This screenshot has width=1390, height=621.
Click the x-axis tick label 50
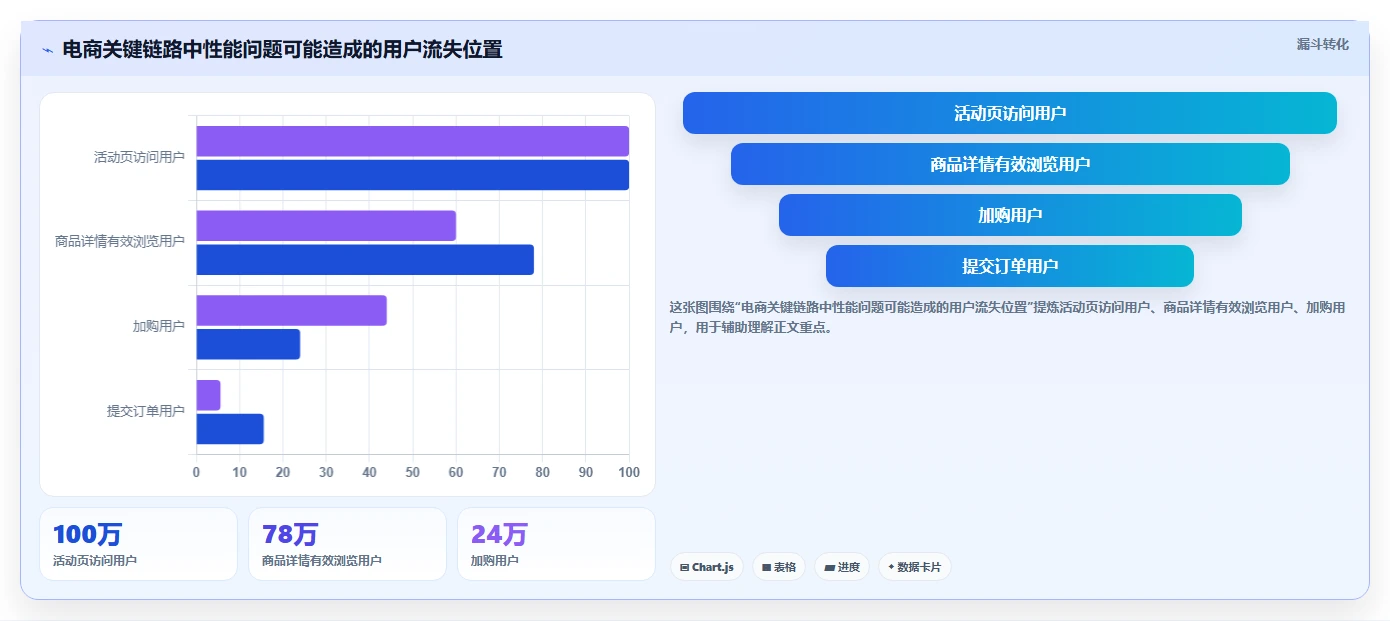[413, 472]
